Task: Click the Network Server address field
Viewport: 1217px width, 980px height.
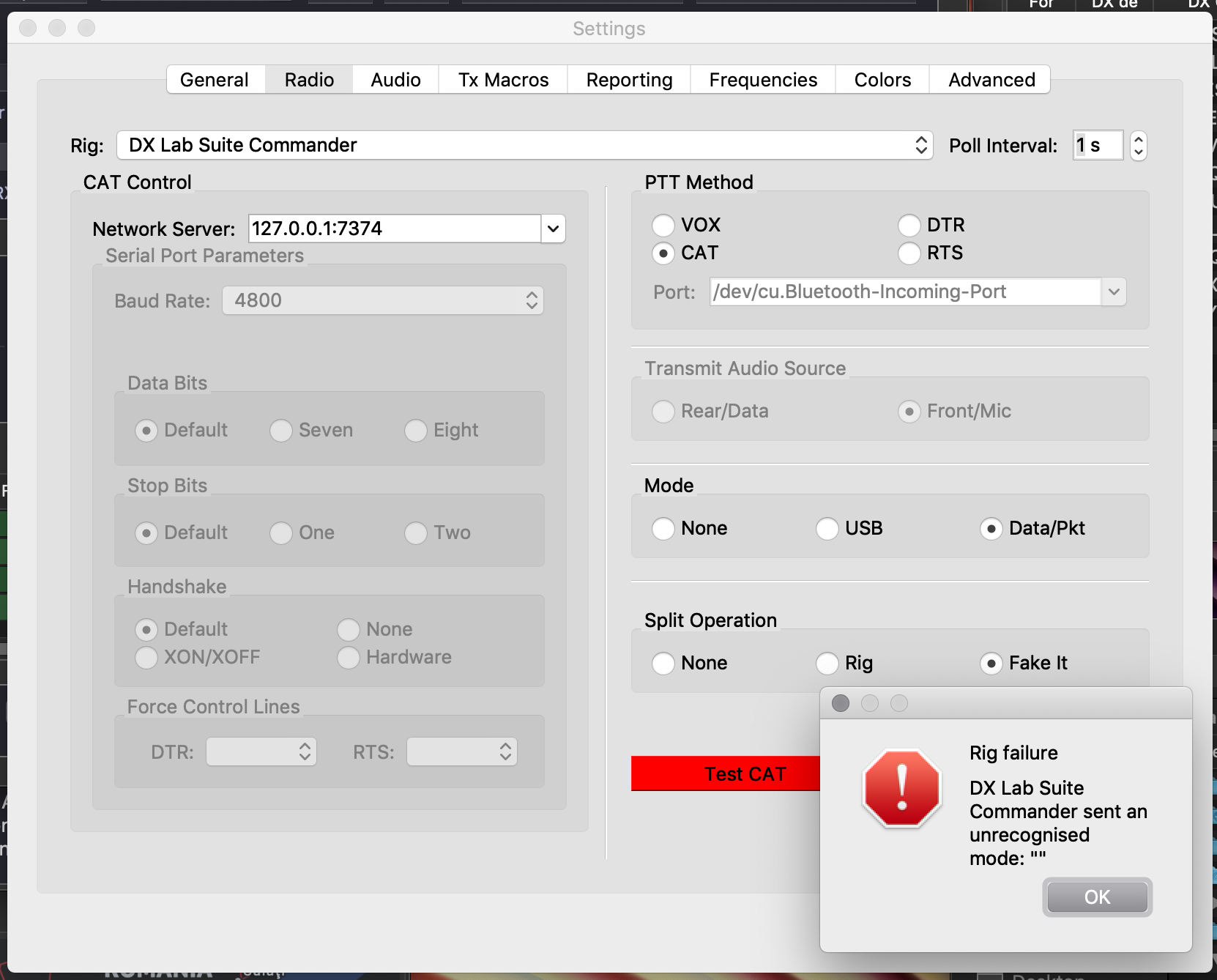Action: tap(394, 229)
